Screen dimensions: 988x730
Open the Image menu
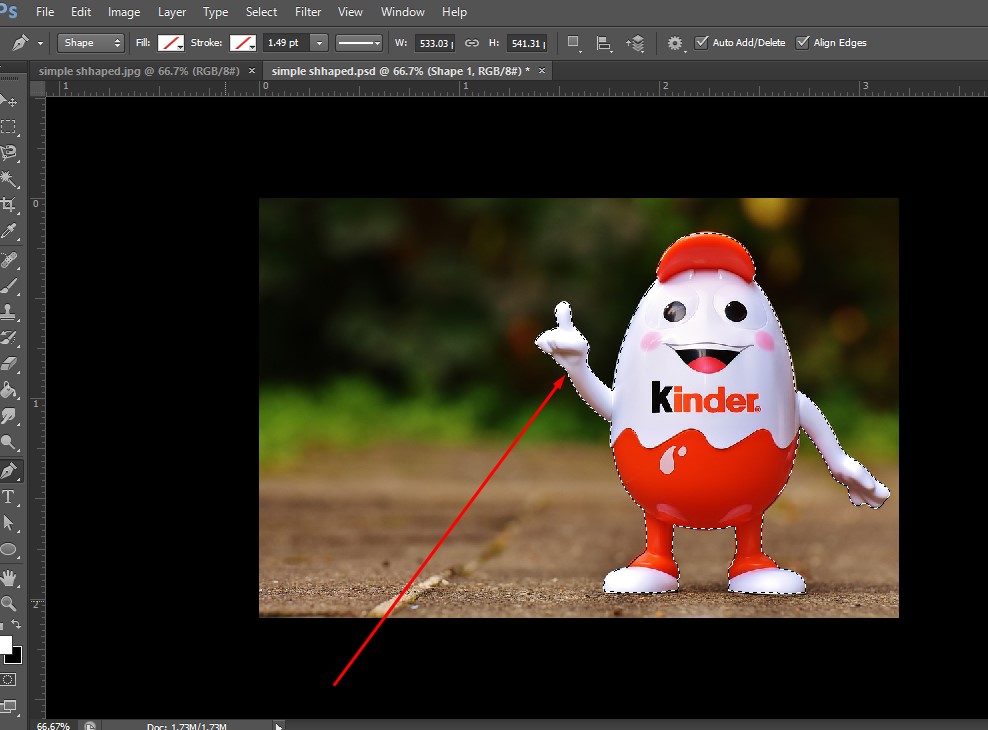click(x=124, y=12)
